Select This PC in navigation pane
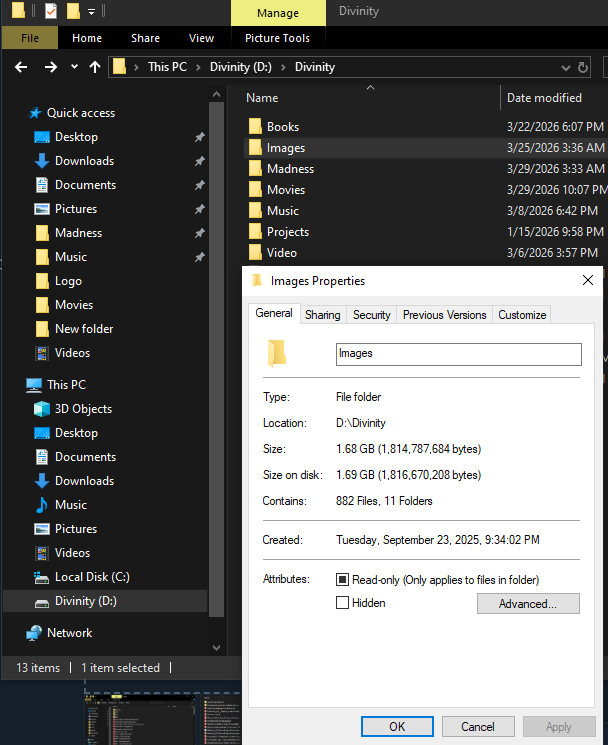Screen dimensions: 608x745 point(66,385)
